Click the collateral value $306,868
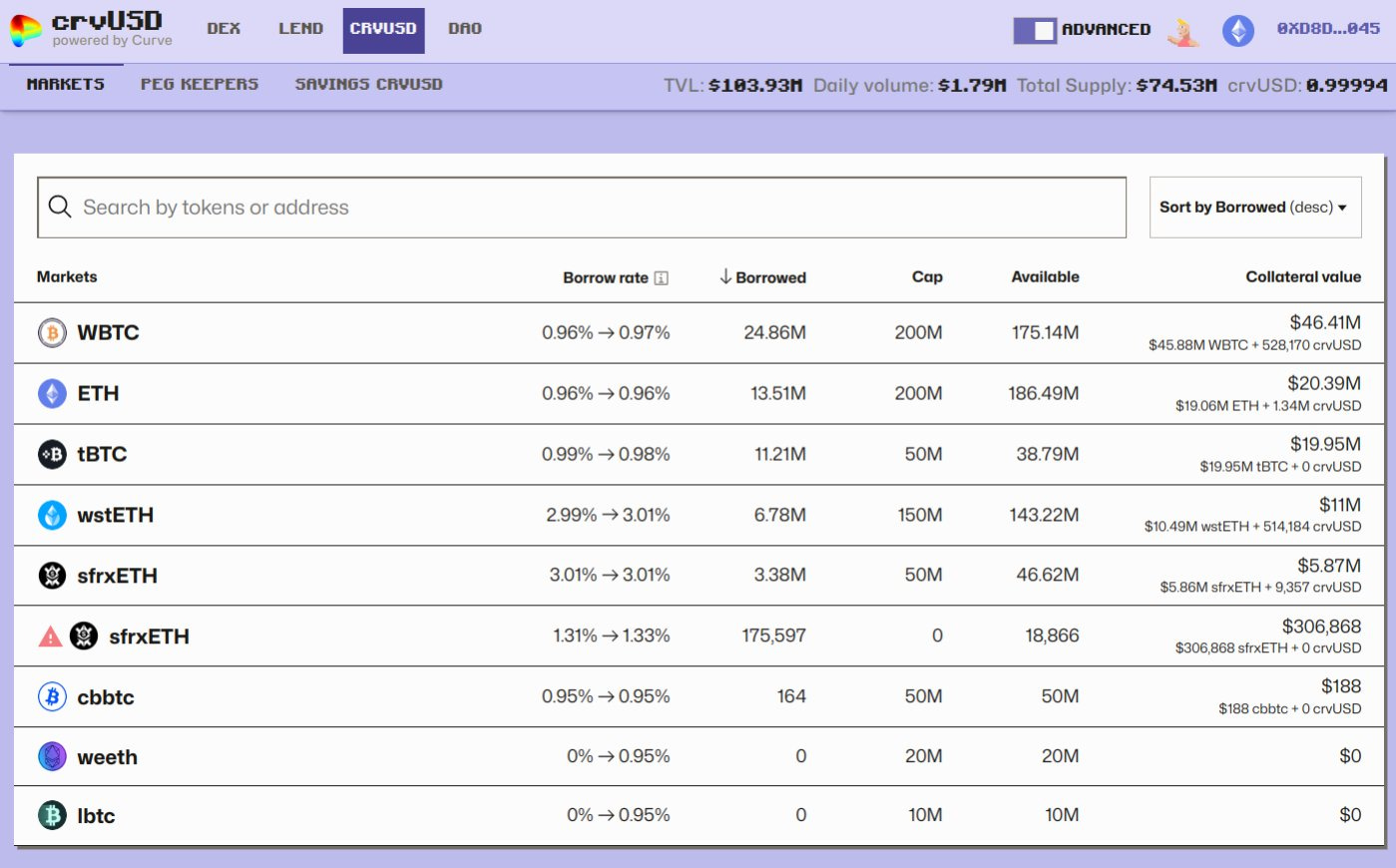Image resolution: width=1396 pixels, height=868 pixels. tap(1321, 627)
